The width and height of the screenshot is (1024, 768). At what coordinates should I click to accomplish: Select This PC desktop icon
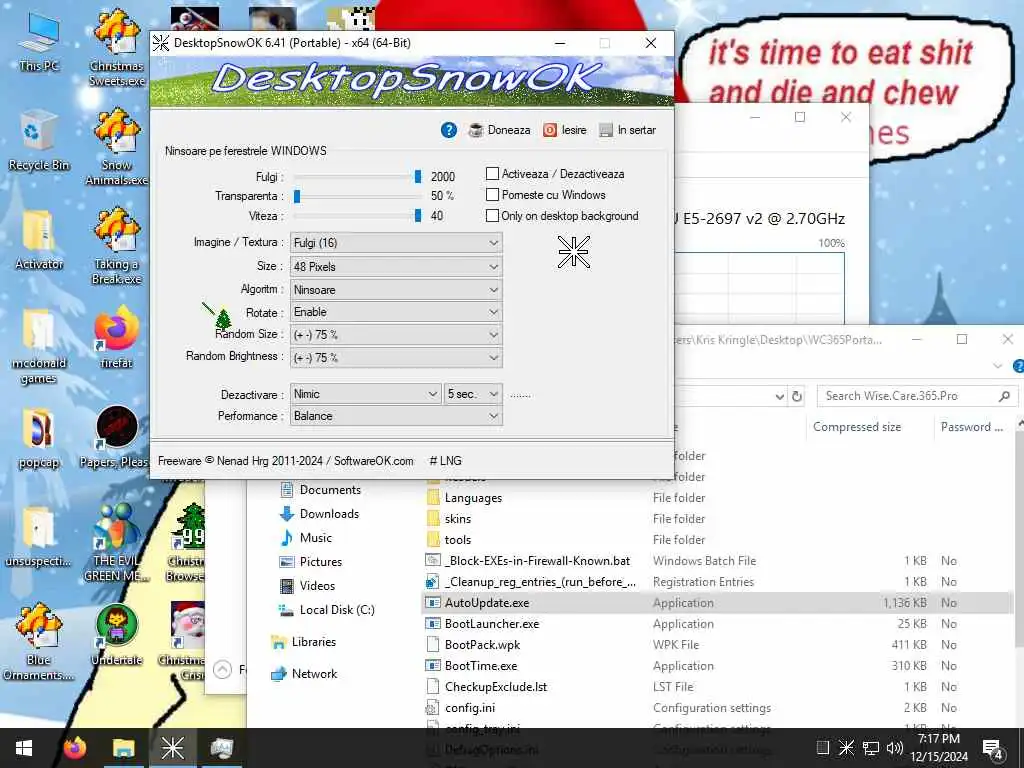(x=39, y=41)
